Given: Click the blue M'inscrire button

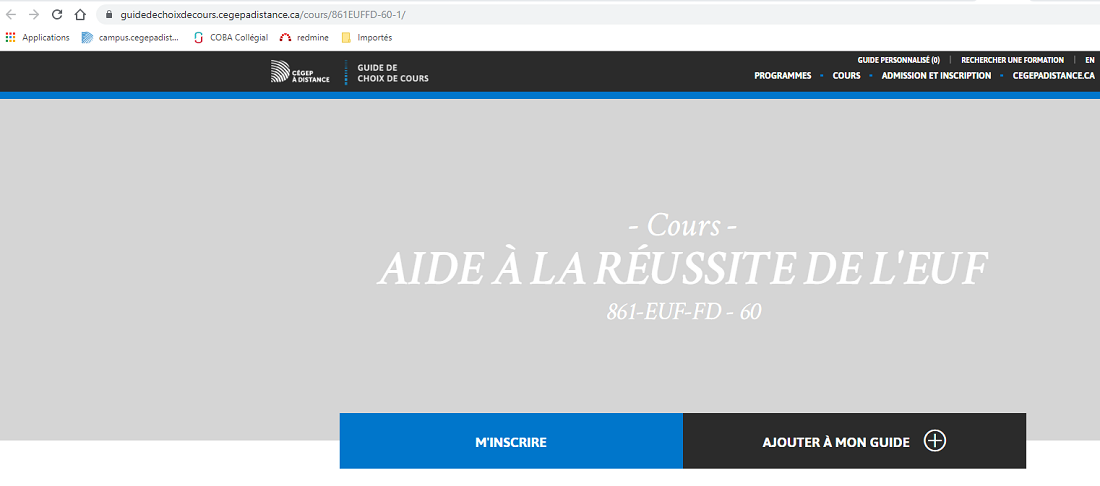Looking at the screenshot, I should [x=511, y=441].
